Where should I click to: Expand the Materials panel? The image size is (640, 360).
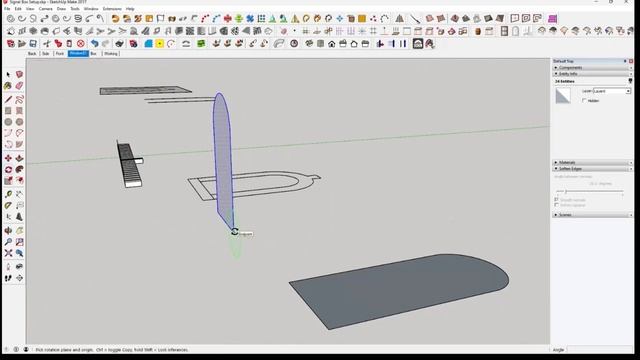(x=592, y=162)
